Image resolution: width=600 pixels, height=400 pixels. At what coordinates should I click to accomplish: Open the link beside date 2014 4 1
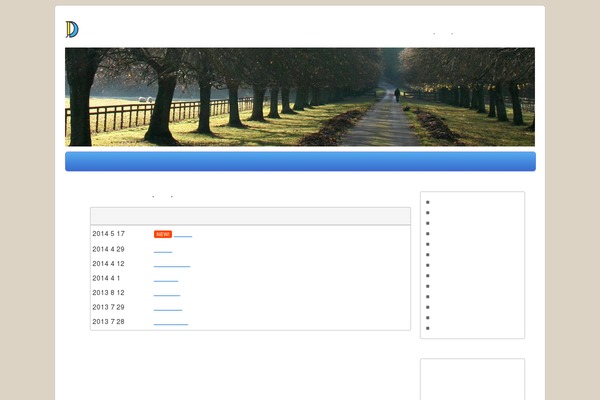pos(166,279)
